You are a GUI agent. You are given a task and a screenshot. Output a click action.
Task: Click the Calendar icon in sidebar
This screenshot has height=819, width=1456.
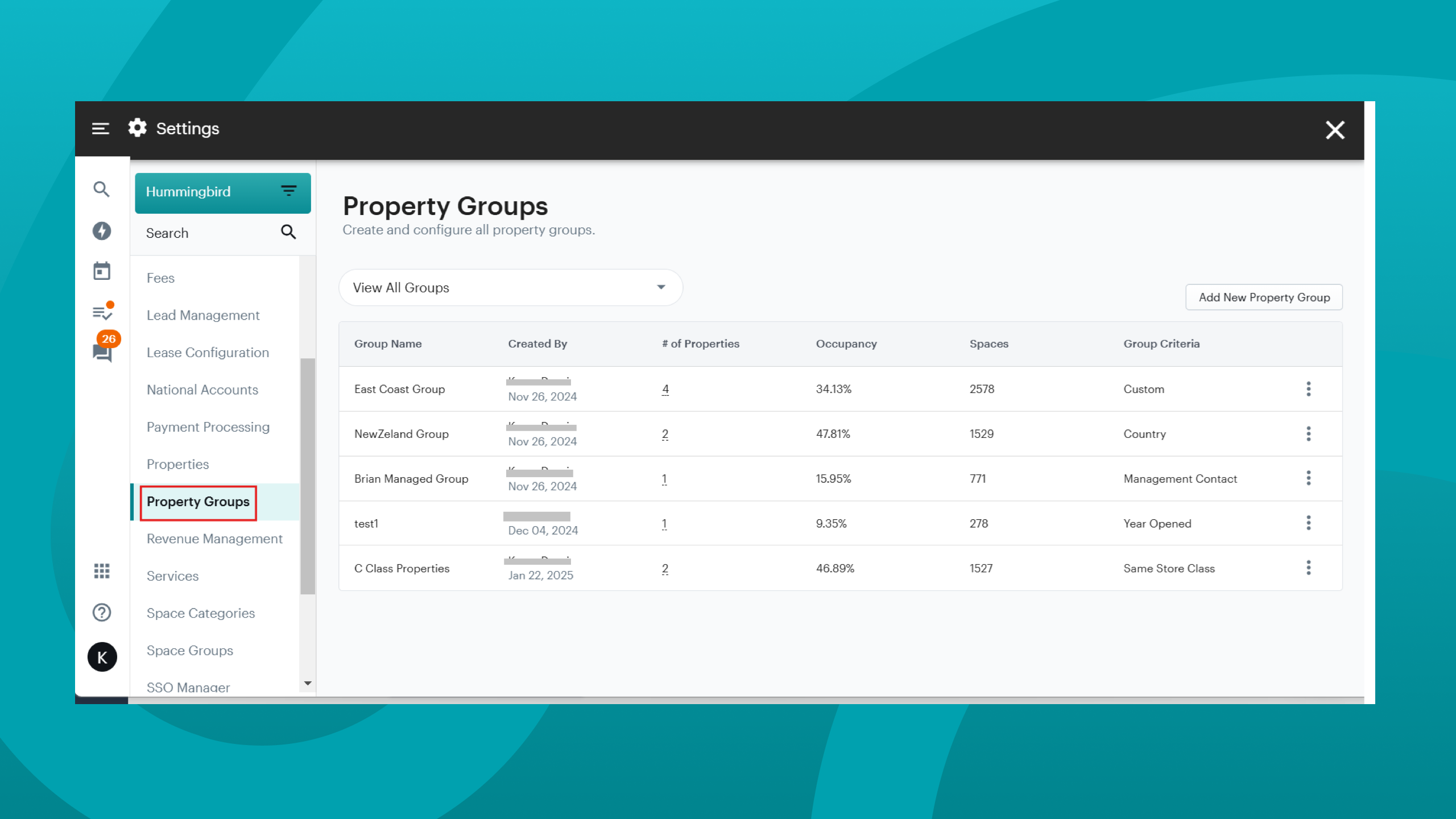(102, 270)
